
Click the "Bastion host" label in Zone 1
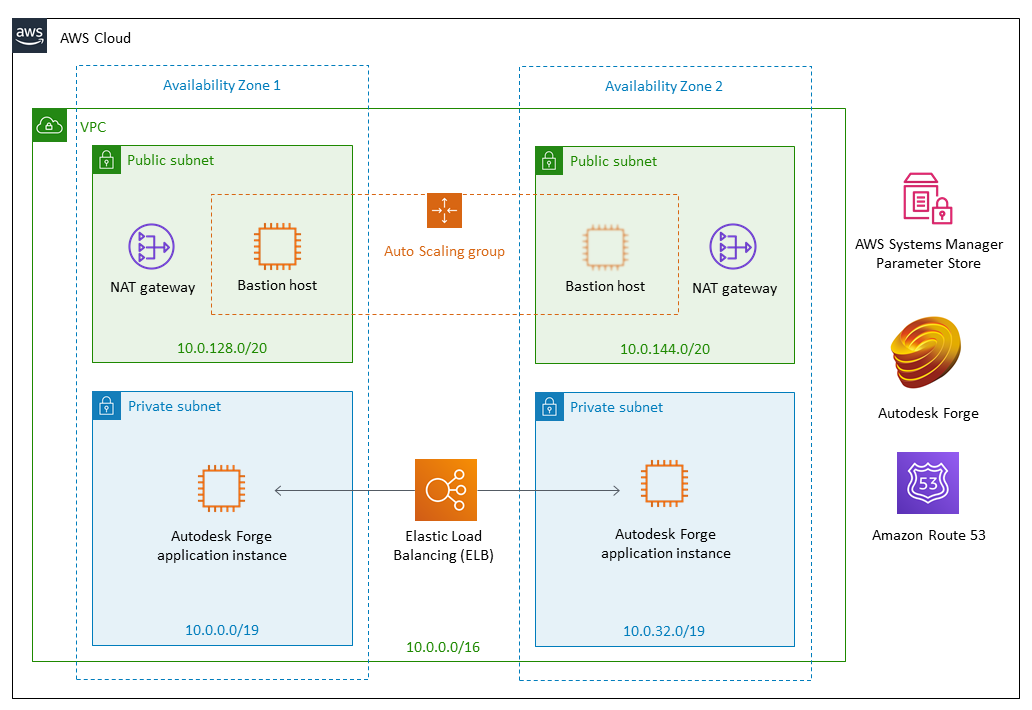pyautogui.click(x=277, y=285)
